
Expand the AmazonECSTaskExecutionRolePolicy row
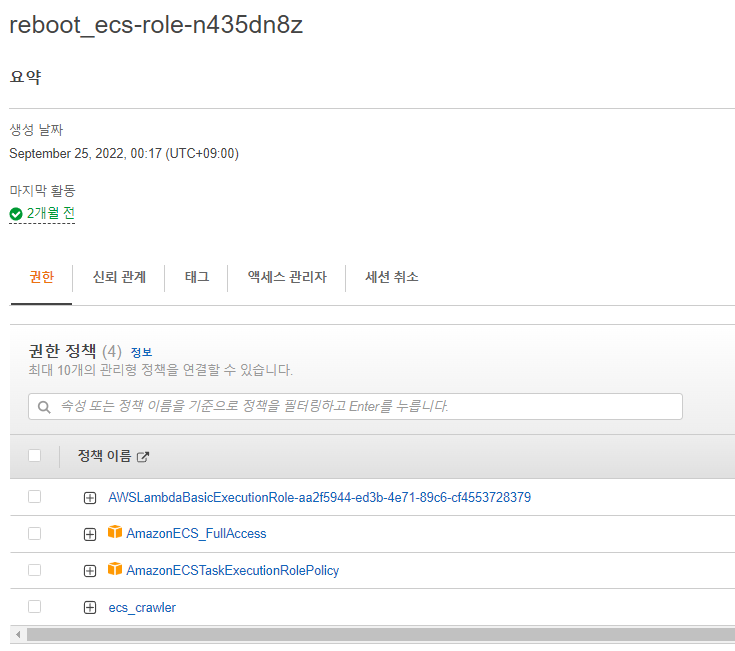[x=90, y=571]
